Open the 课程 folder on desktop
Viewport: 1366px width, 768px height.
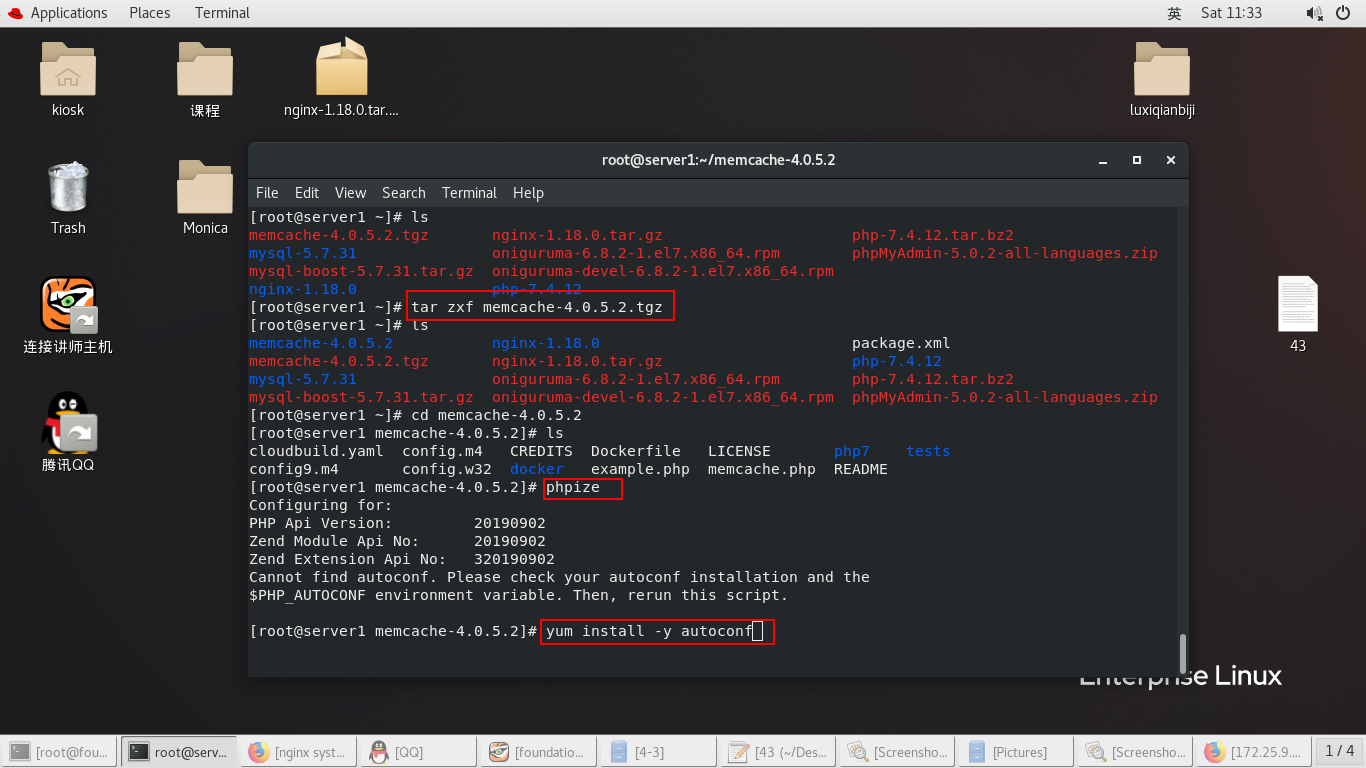coord(205,70)
